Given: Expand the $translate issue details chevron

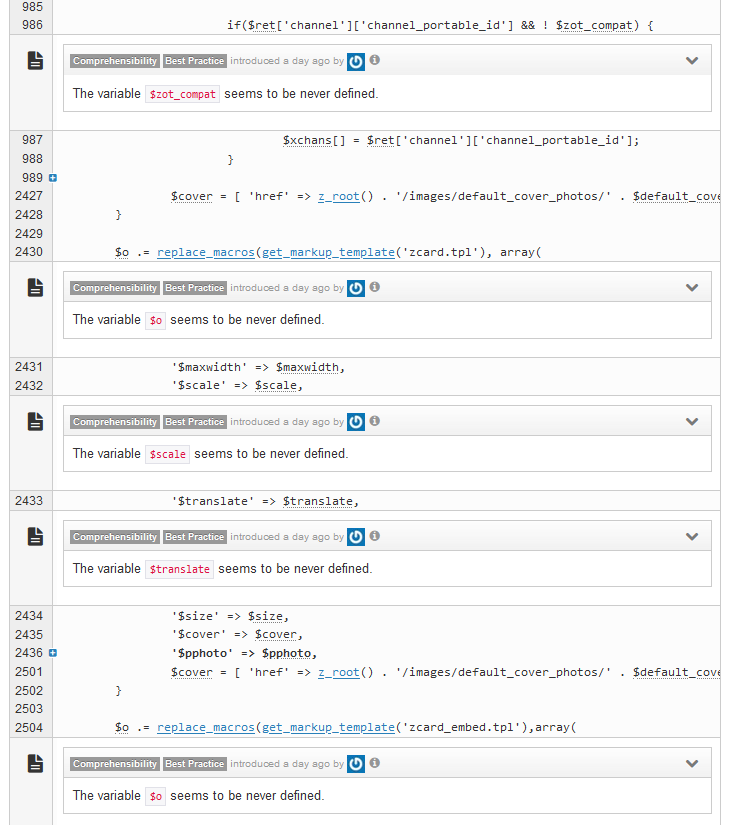Looking at the screenshot, I should pyautogui.click(x=691, y=537).
